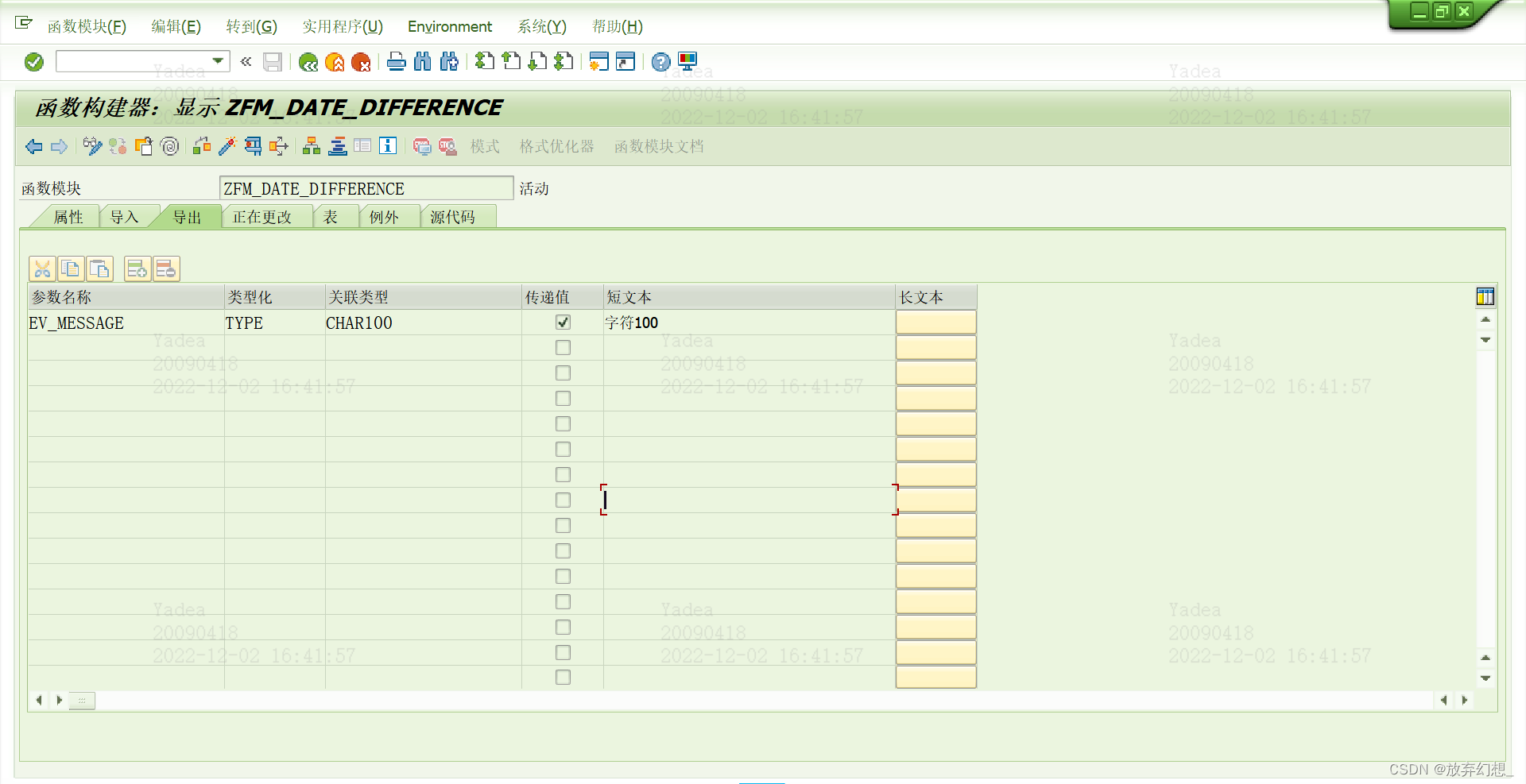Toggle Display/Change glasses-pencil icon
The width and height of the screenshot is (1526, 784).
(93, 146)
